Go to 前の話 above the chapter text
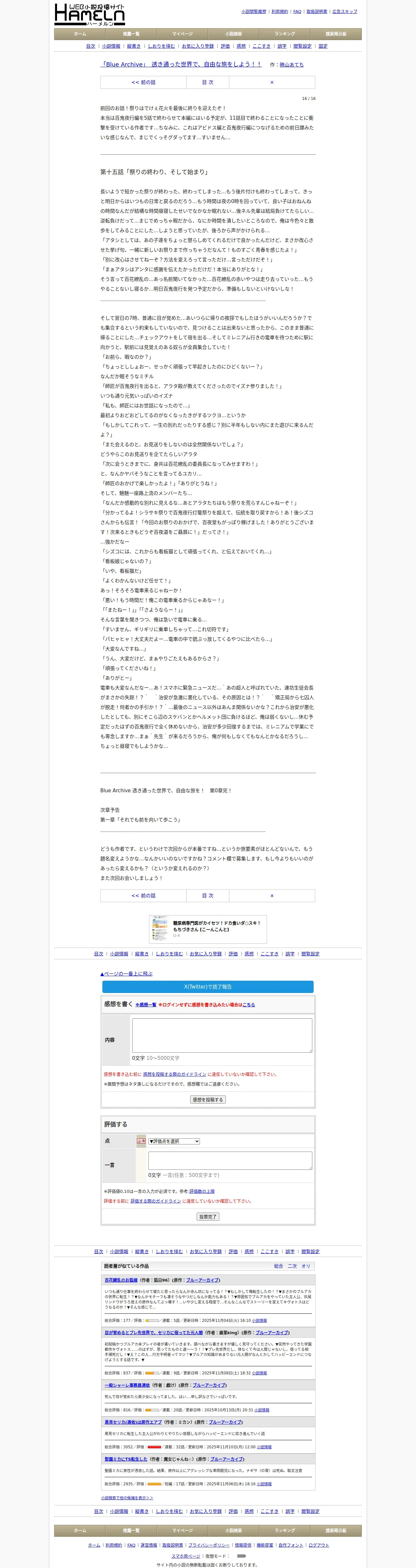This screenshot has height=1568, width=416. tap(144, 82)
